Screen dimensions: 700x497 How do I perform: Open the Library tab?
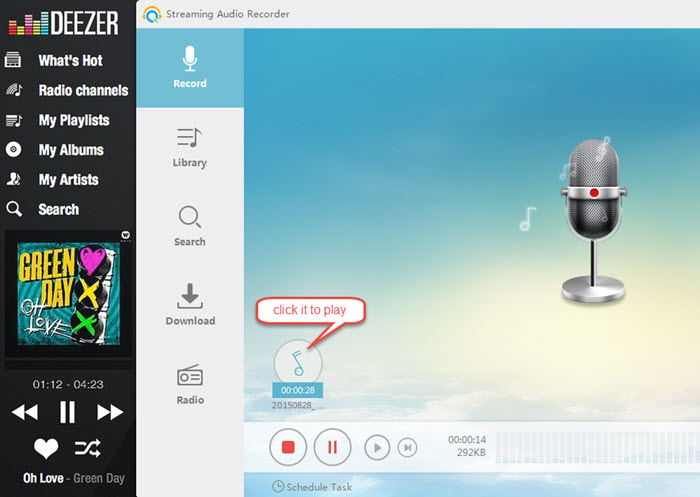click(190, 147)
